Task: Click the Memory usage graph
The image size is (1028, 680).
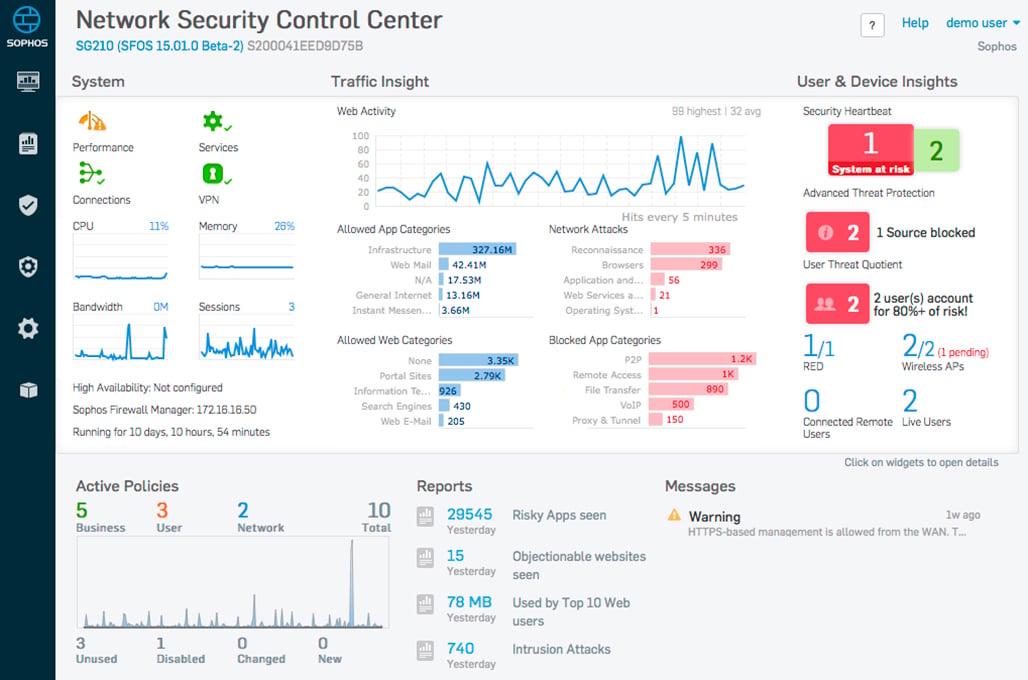Action: coord(247,258)
